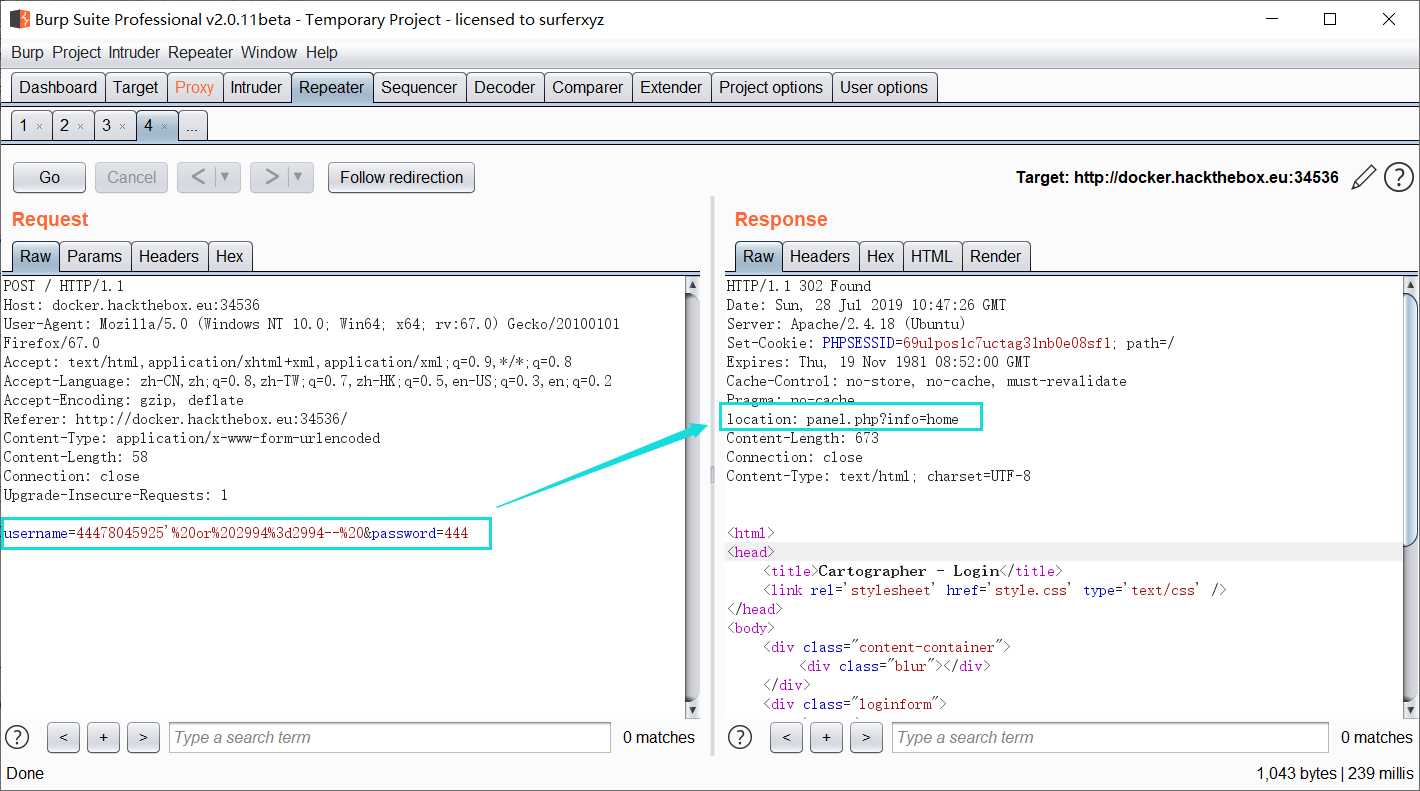Switch to Proxy tab
This screenshot has height=791, width=1420.
click(194, 87)
